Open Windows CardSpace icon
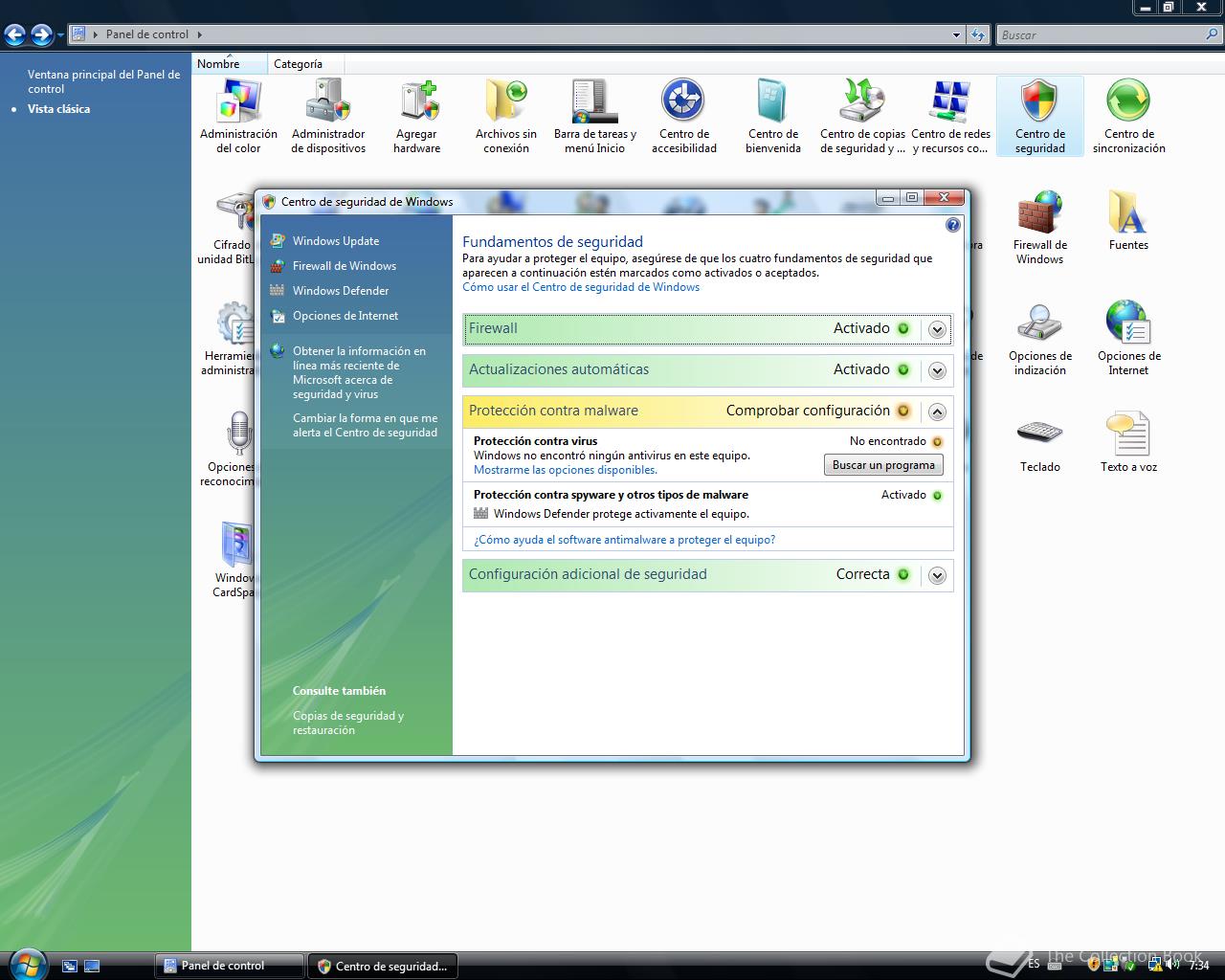Viewport: 1225px width, 980px height. pyautogui.click(x=236, y=546)
